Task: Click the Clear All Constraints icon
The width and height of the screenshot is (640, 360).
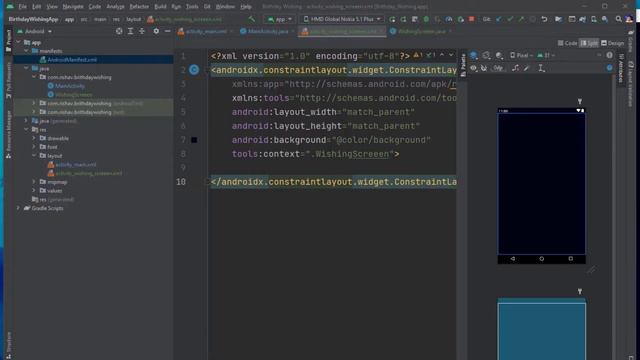Action: 516,68
